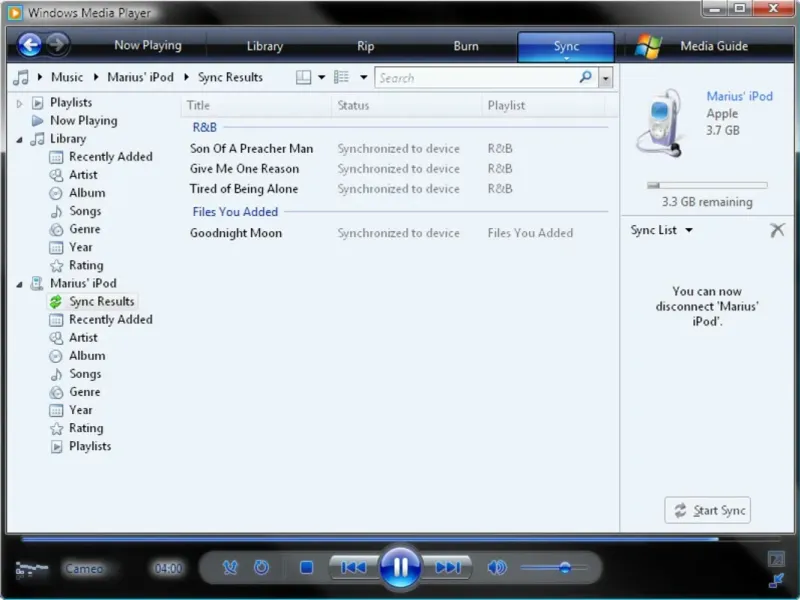Pause the current song

(x=401, y=567)
